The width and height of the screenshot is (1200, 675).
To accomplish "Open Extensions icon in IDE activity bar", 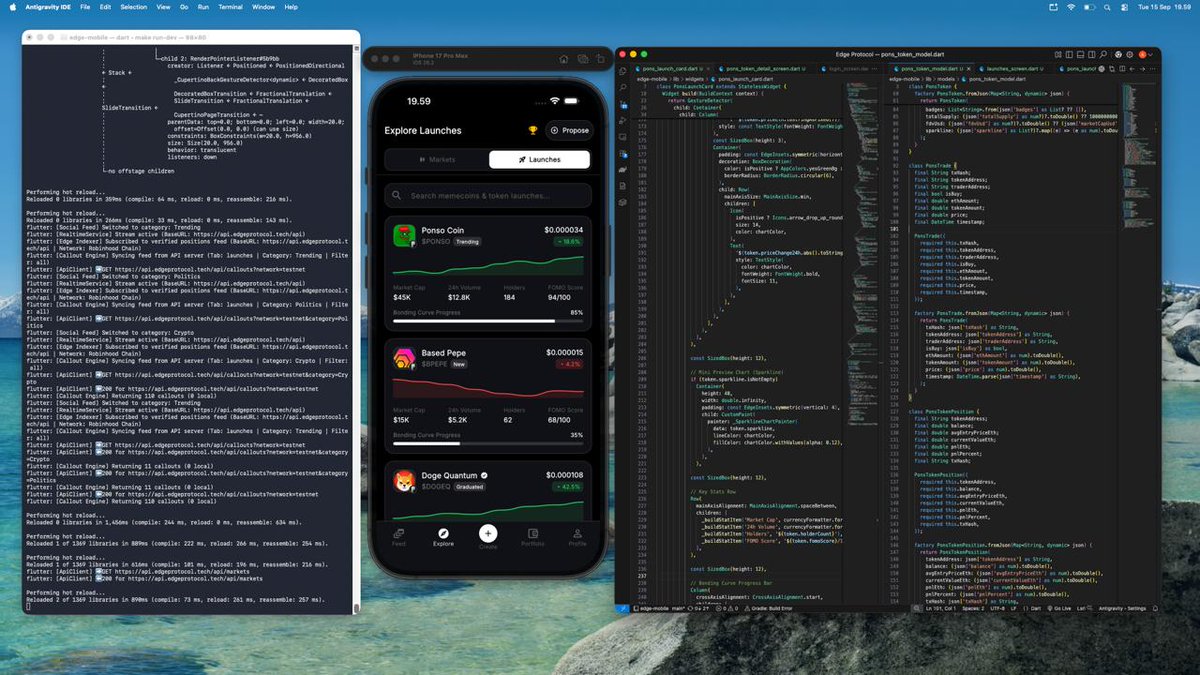I will click(622, 154).
